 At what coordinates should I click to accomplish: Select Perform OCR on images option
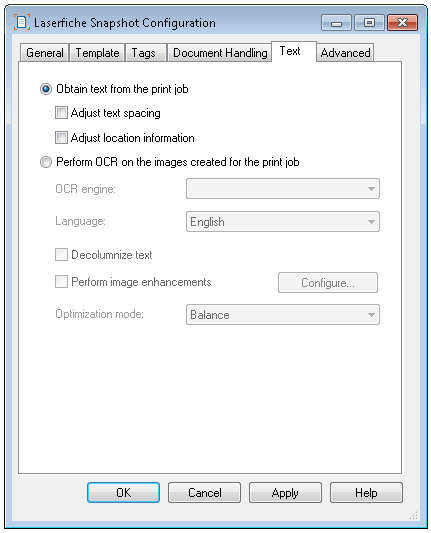point(46,162)
